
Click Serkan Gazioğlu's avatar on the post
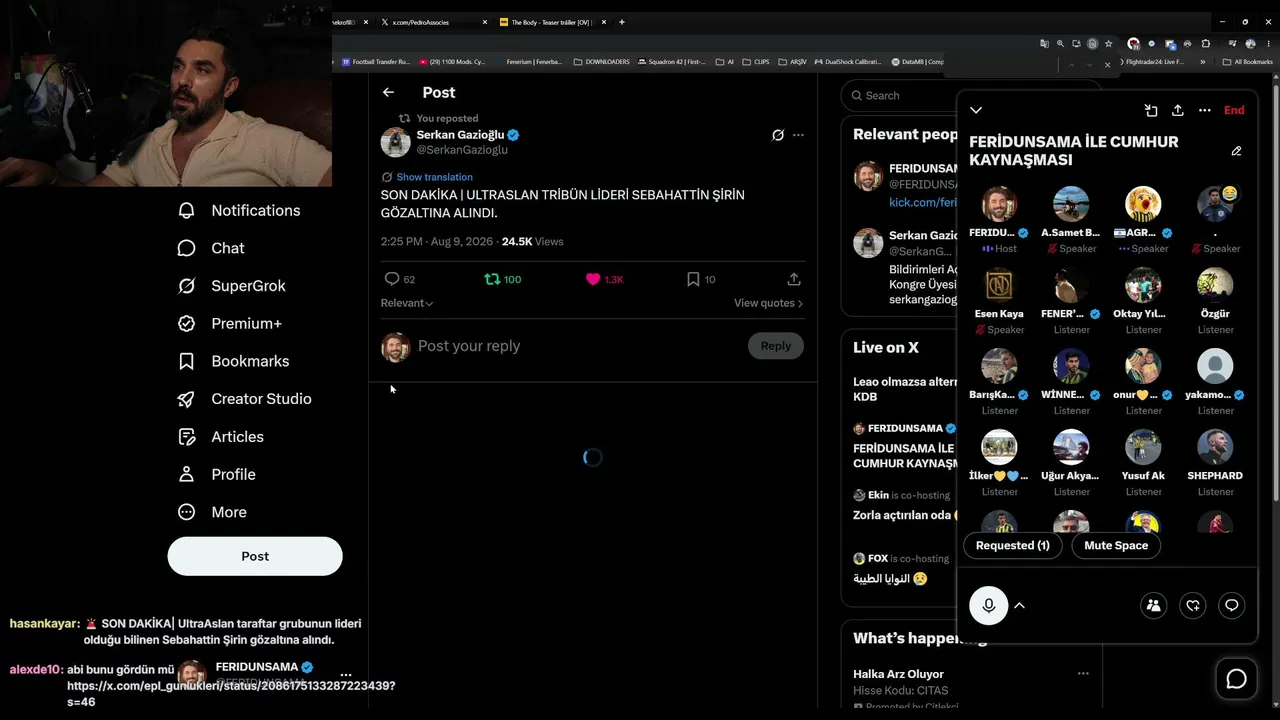396,142
